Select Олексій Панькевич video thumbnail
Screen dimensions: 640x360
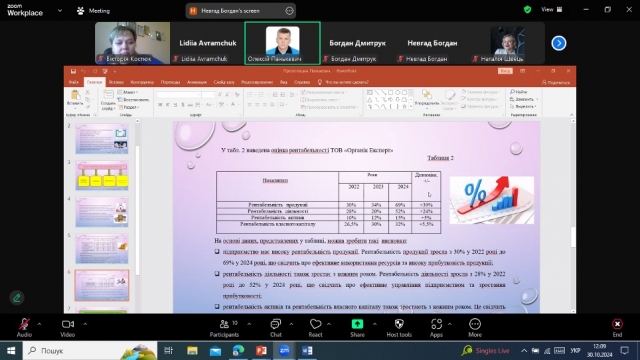(x=282, y=43)
